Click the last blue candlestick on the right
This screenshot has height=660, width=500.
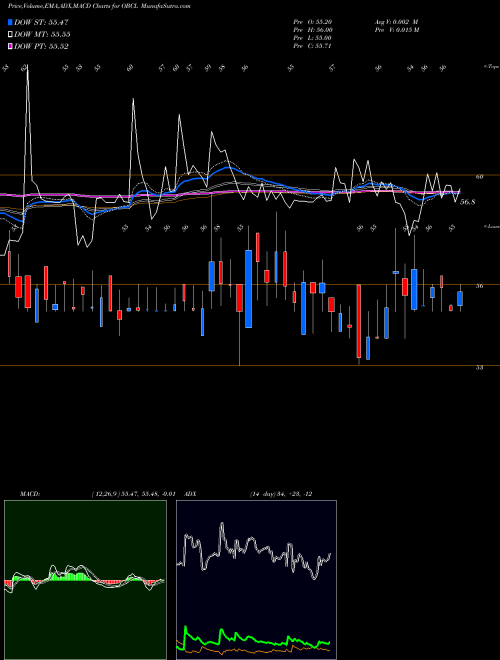coord(460,298)
